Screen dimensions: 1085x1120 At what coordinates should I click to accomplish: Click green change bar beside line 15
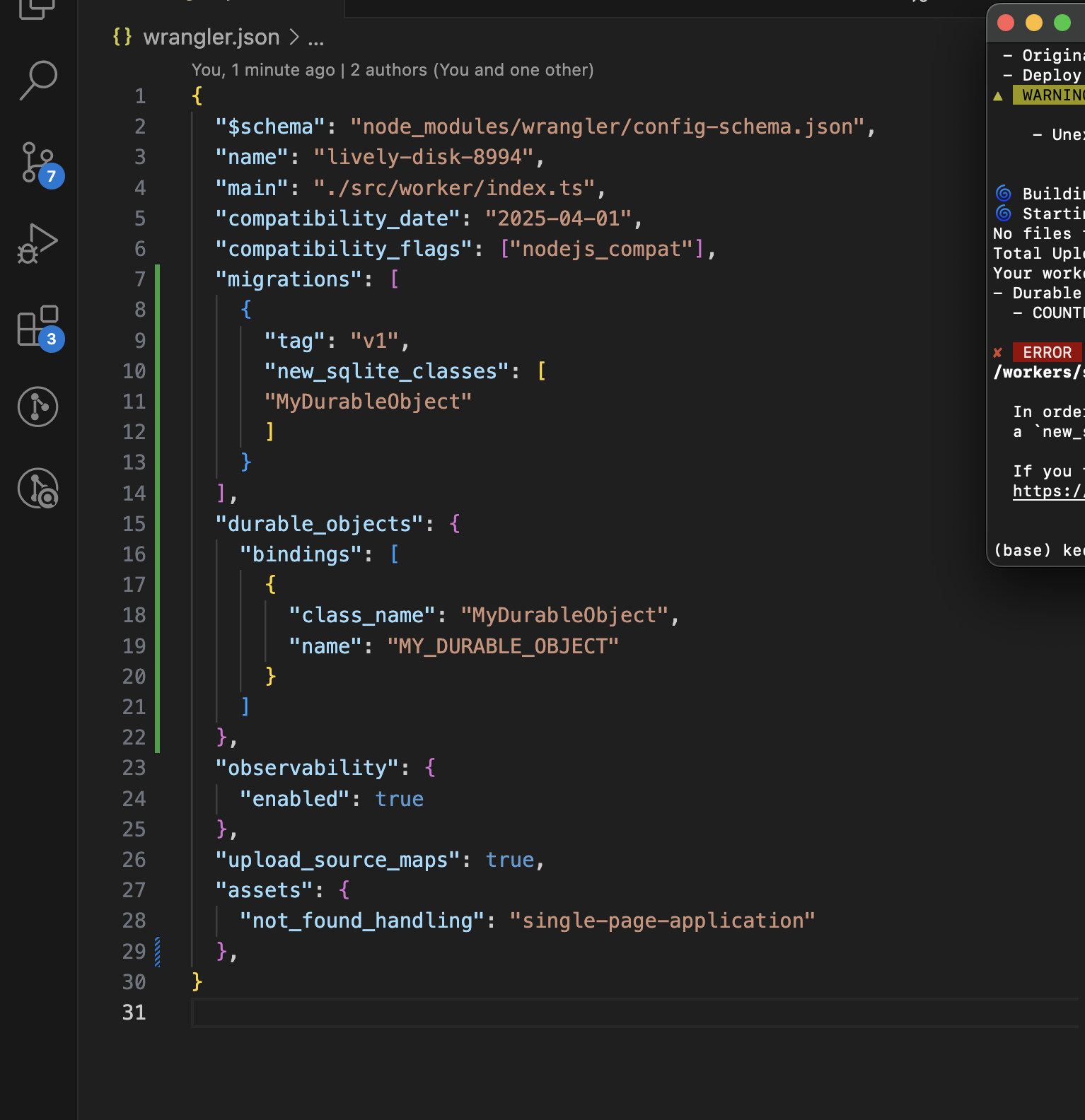(157, 524)
